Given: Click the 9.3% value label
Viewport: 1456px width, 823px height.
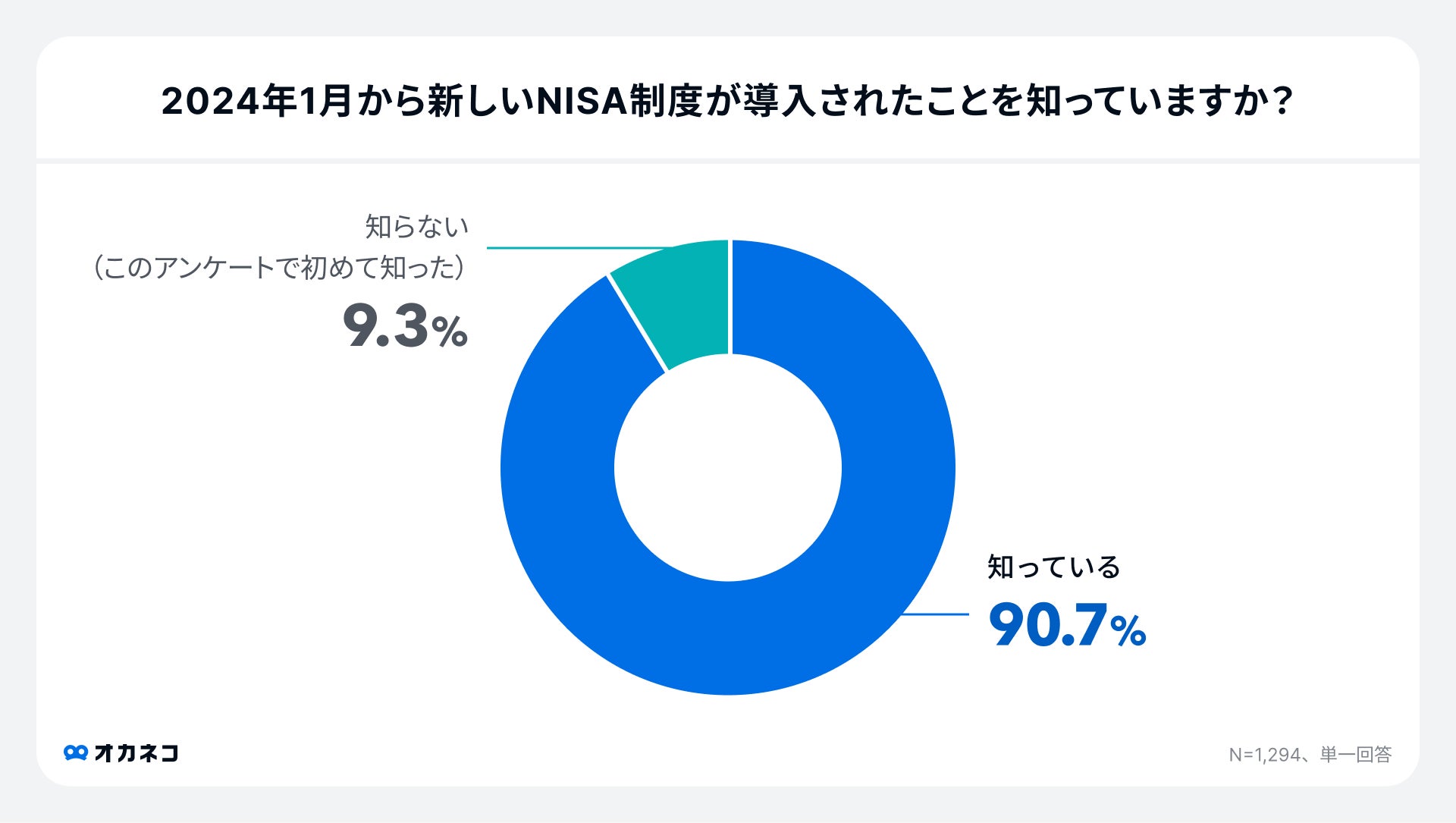Looking at the screenshot, I should pyautogui.click(x=404, y=328).
